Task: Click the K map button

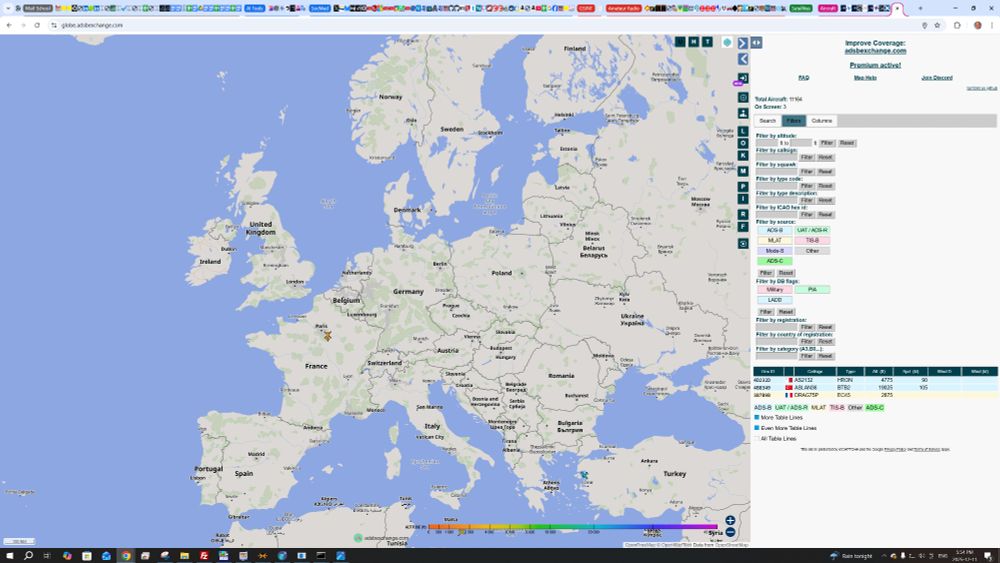Action: coord(743,156)
